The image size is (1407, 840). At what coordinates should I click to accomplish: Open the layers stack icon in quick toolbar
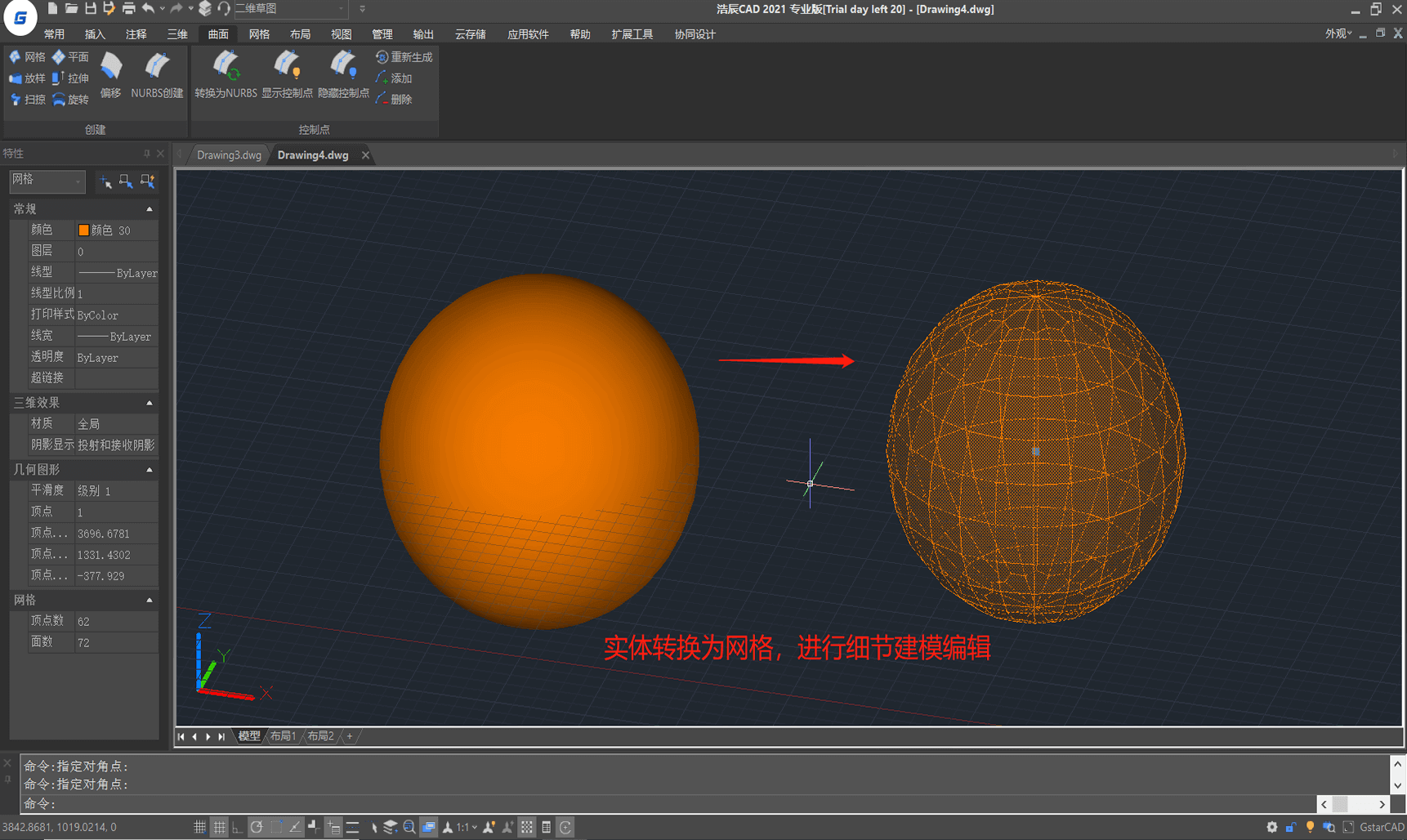(205, 9)
